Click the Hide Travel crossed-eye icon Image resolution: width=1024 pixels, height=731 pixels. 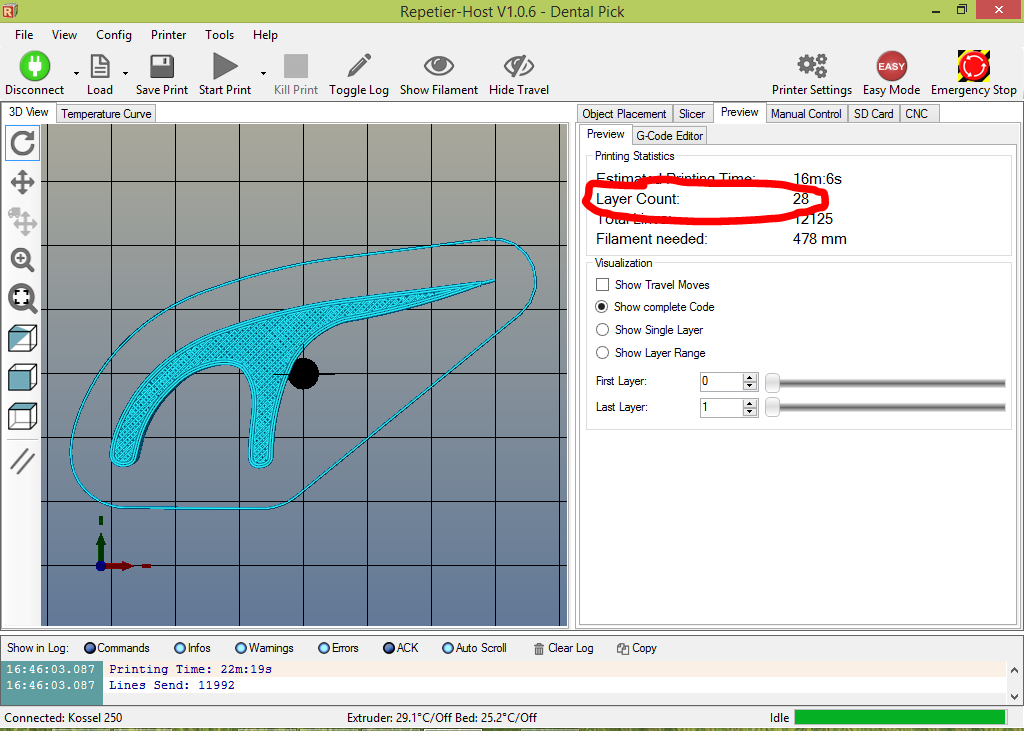(519, 66)
